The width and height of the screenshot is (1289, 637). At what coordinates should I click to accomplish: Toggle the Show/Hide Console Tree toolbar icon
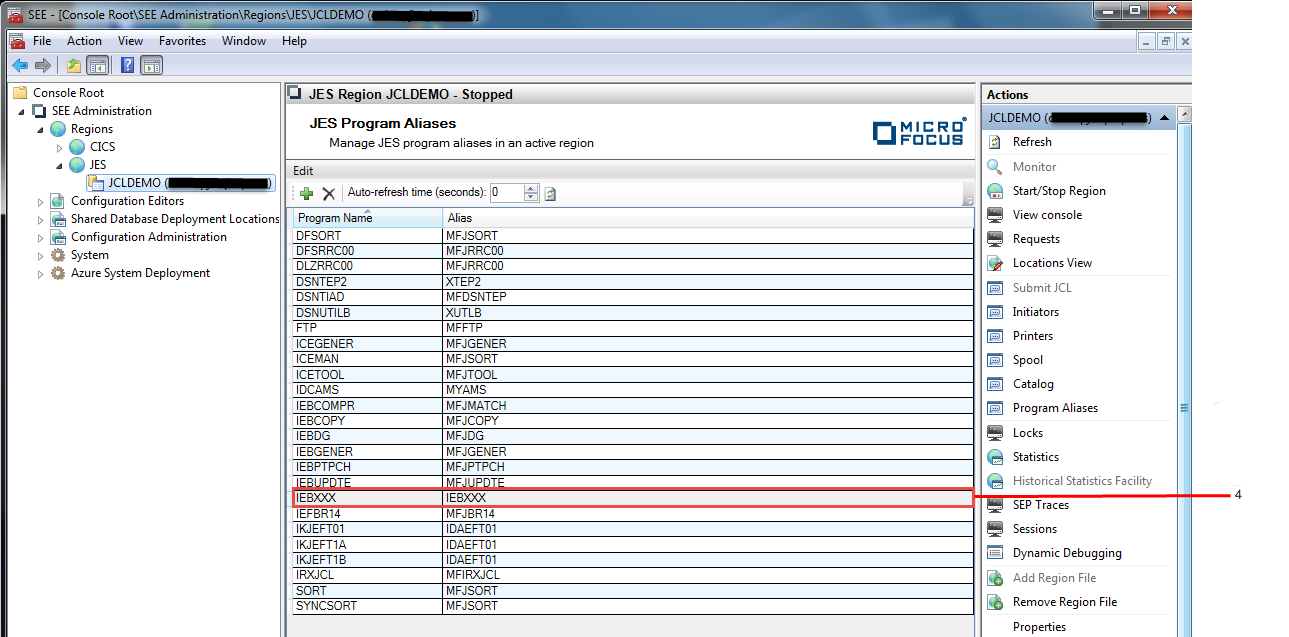[x=98, y=66]
